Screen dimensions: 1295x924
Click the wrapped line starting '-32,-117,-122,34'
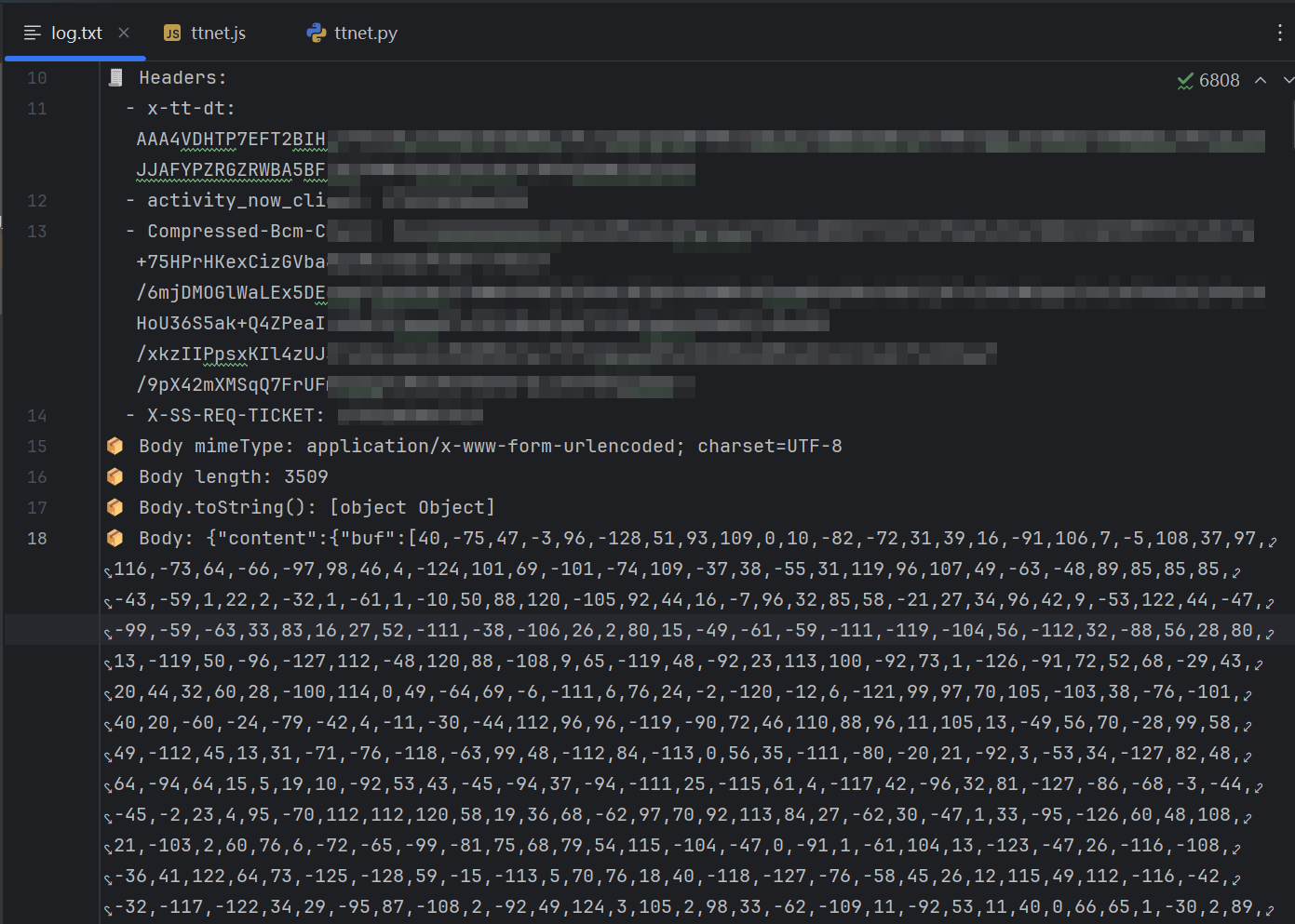point(690,907)
